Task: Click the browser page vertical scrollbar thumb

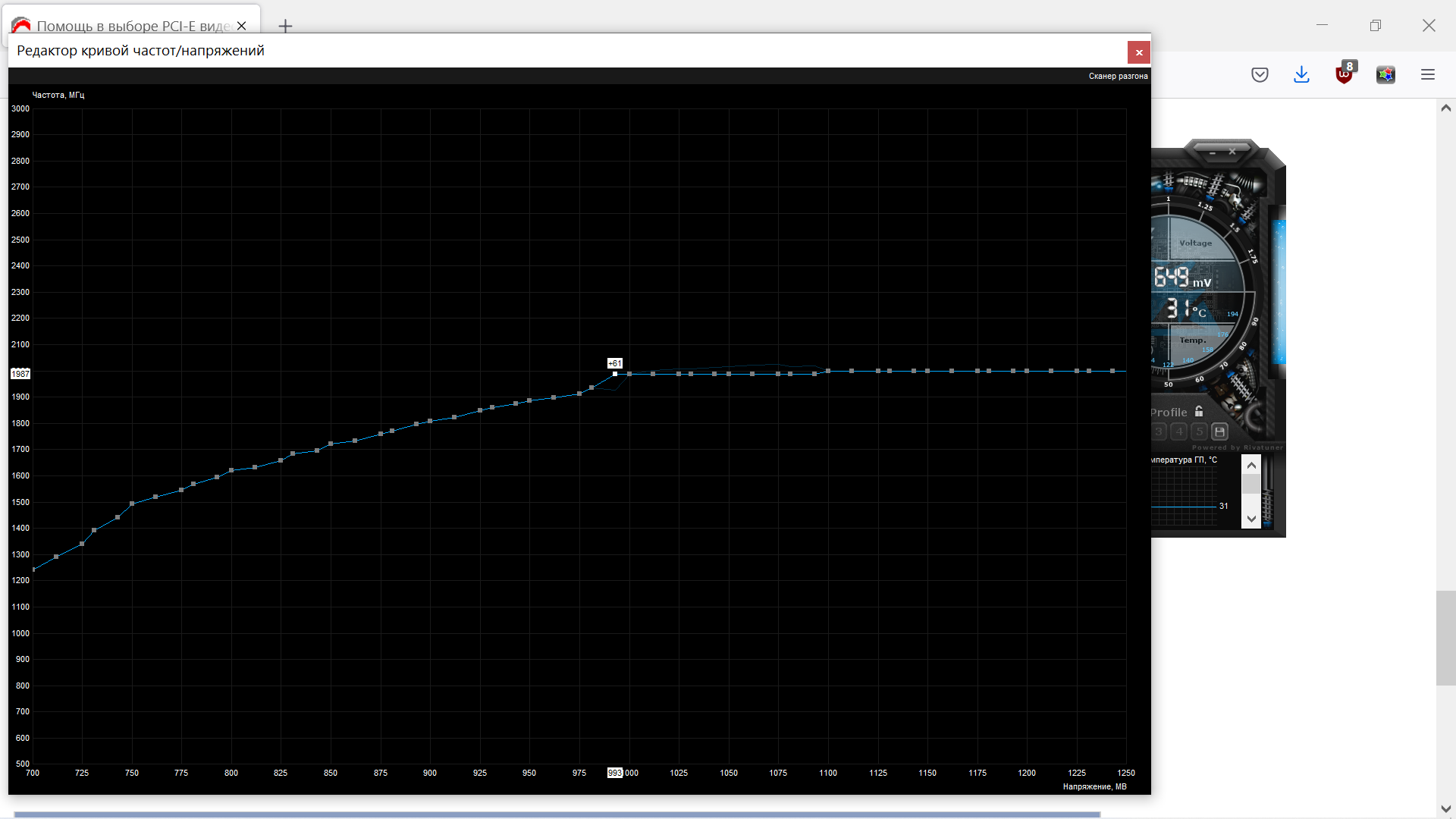Action: tap(1445, 637)
